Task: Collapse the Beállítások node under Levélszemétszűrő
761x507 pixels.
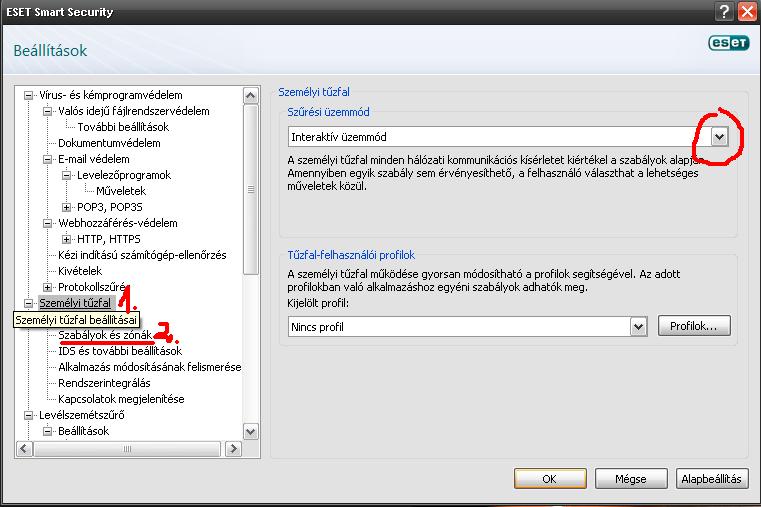Action: click(48, 432)
